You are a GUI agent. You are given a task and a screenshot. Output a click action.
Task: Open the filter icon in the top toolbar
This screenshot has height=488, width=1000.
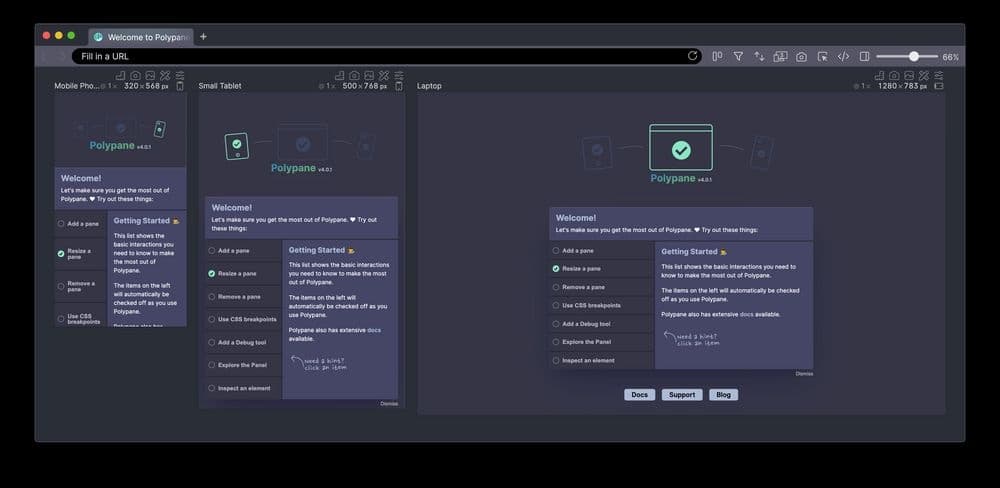[738, 57]
